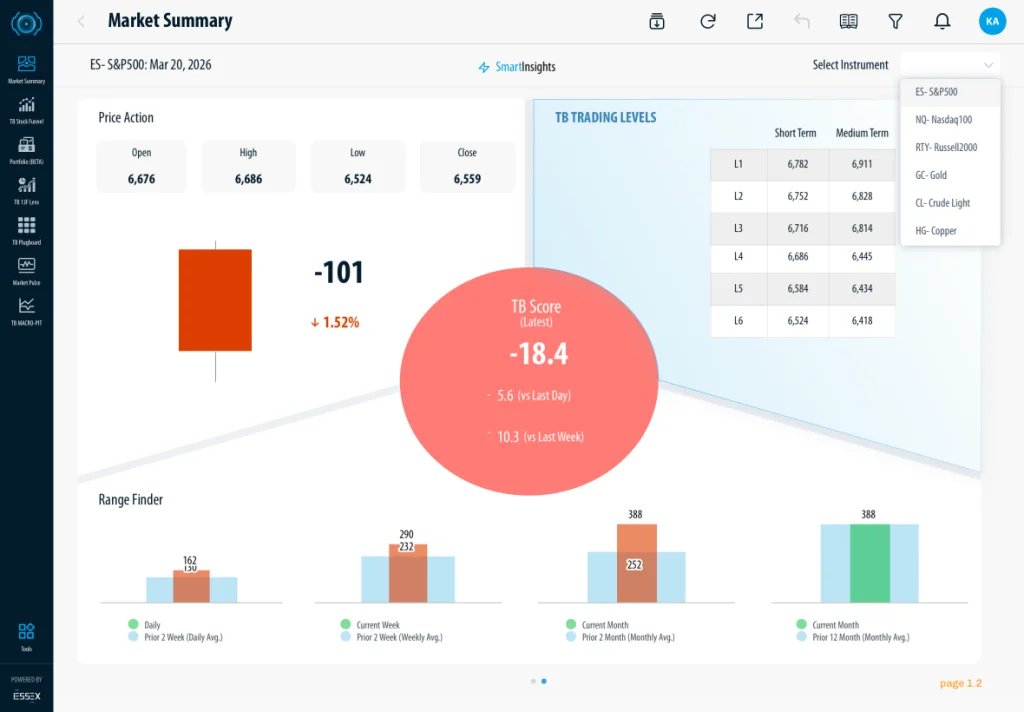Click the download icon in the header
The width and height of the screenshot is (1024, 712).
pyautogui.click(x=657, y=21)
